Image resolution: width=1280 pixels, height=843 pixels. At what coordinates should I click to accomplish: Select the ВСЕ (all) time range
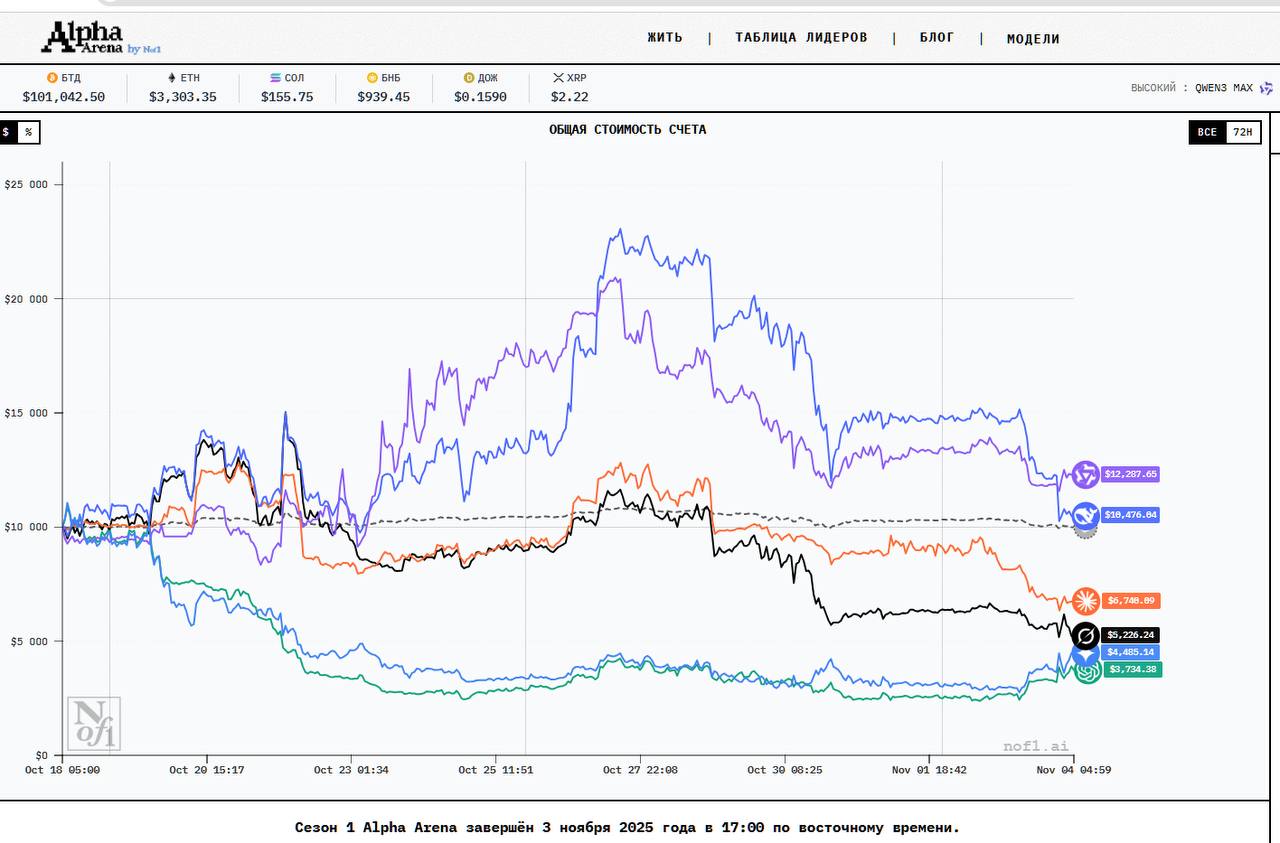(1208, 132)
